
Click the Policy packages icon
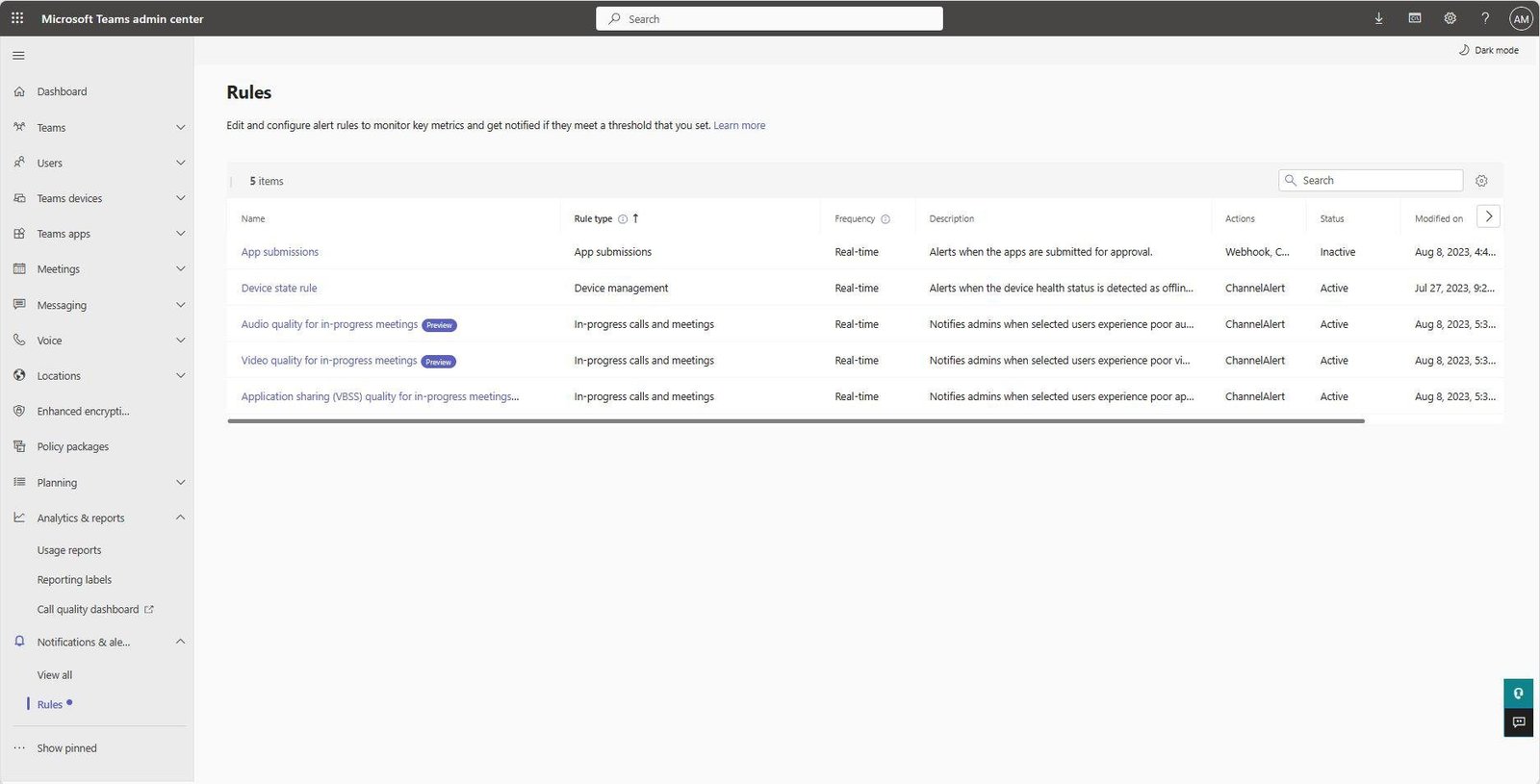click(19, 446)
